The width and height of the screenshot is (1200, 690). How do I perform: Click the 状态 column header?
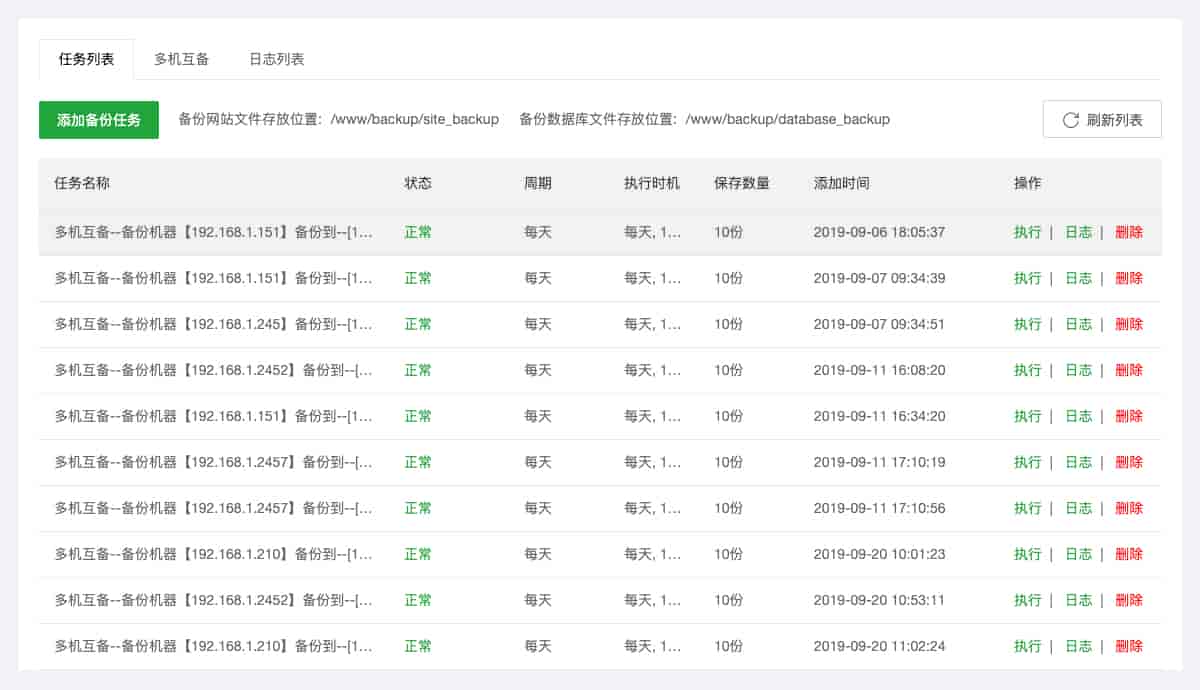[x=418, y=184]
